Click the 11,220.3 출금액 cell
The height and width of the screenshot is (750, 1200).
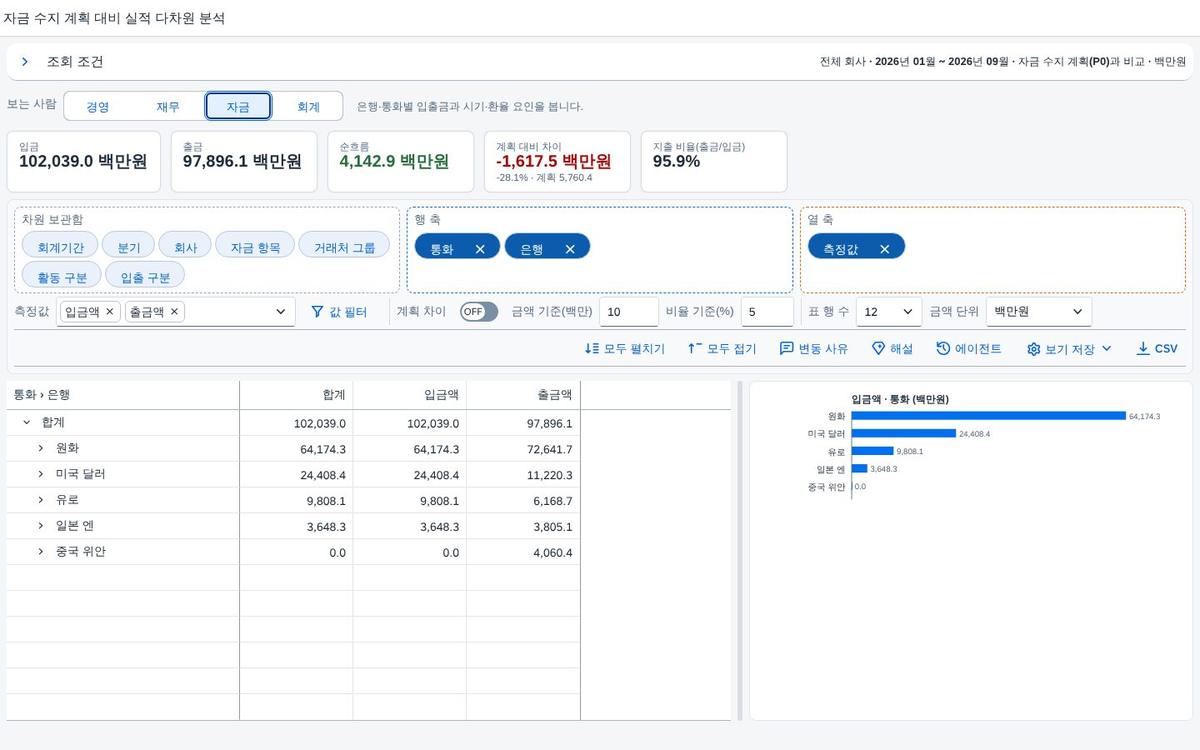pyautogui.click(x=523, y=475)
